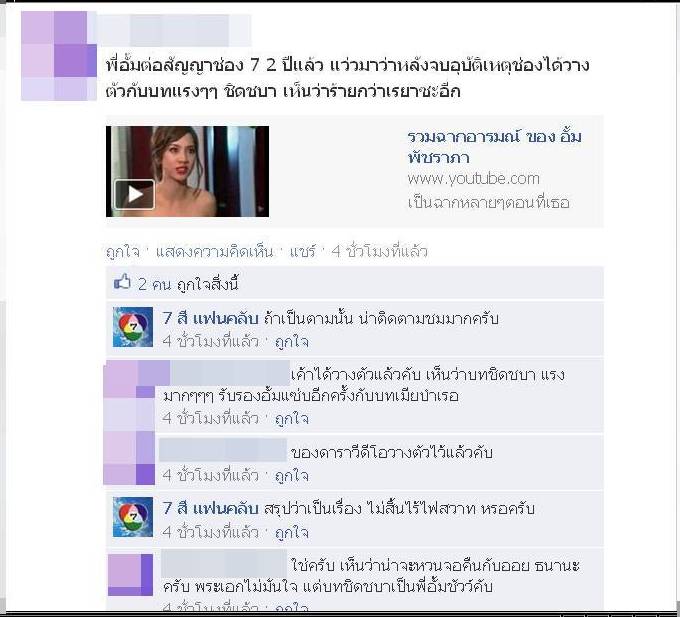
Task: Click the www.youtube.com source link
Action: [x=474, y=178]
